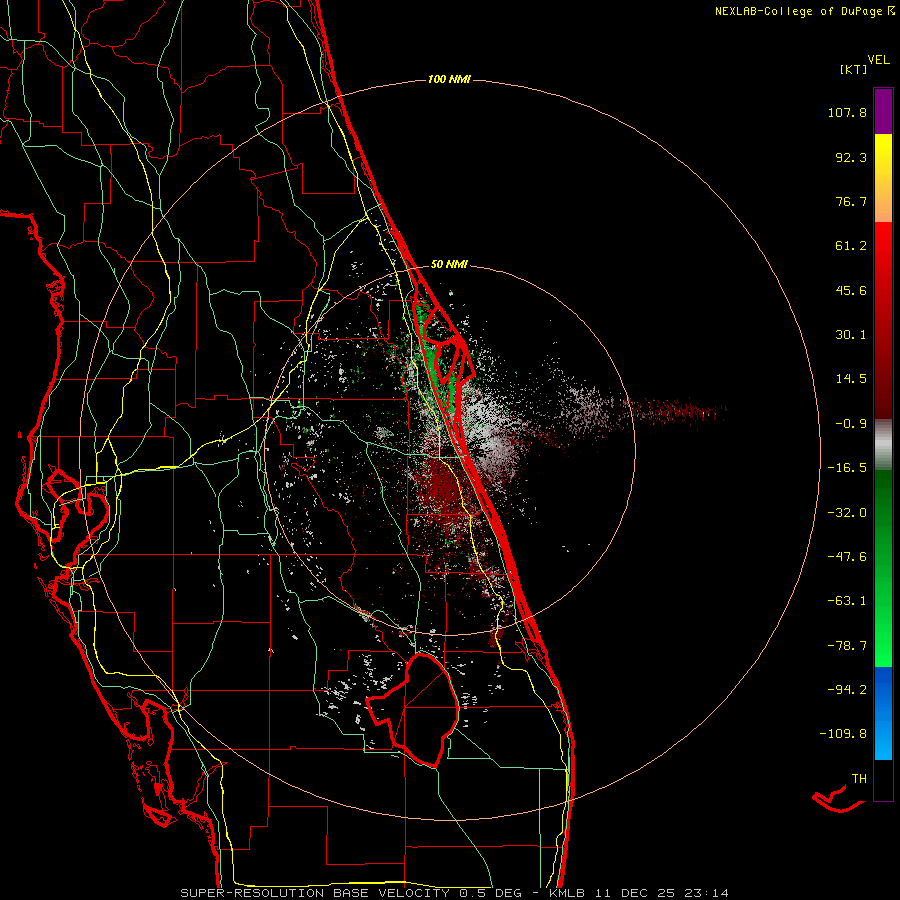The height and width of the screenshot is (900, 900).
Task: Select the 107.8 velocity scale value
Action: (x=847, y=112)
